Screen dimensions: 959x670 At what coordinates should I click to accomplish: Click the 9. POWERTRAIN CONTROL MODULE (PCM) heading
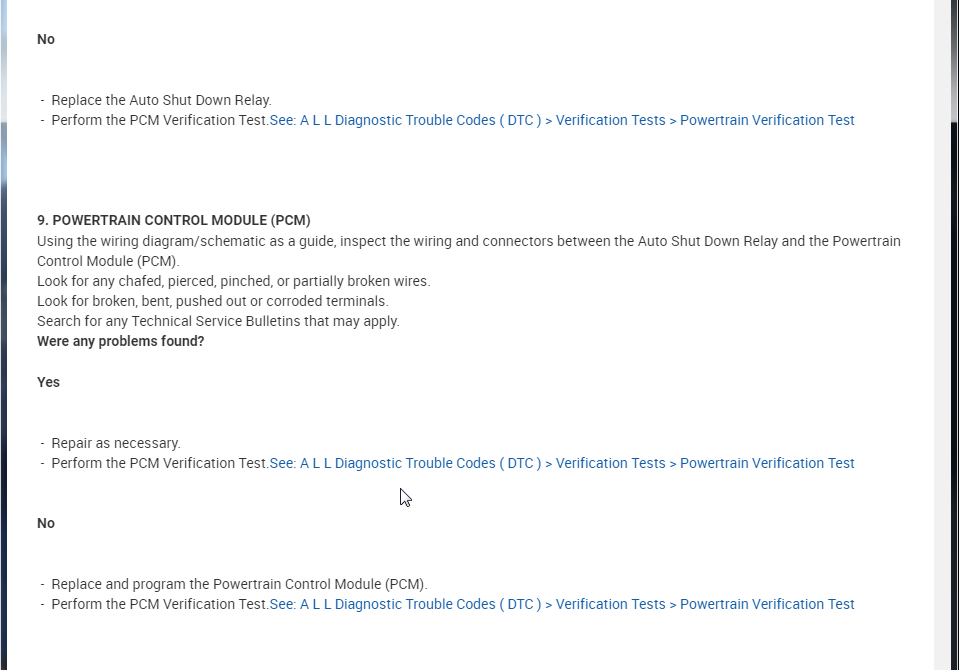(x=173, y=220)
